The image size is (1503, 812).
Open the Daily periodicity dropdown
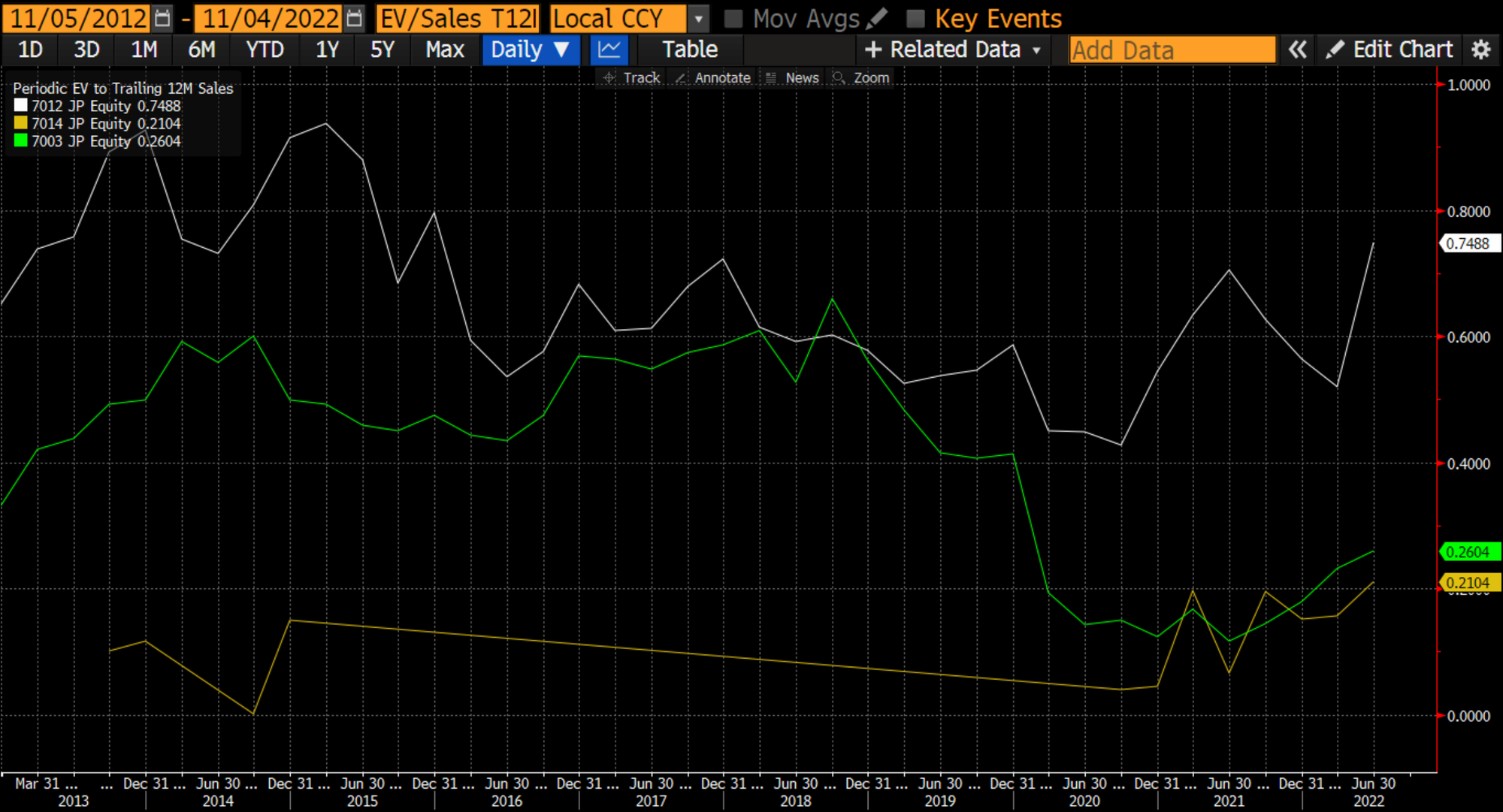(x=530, y=50)
